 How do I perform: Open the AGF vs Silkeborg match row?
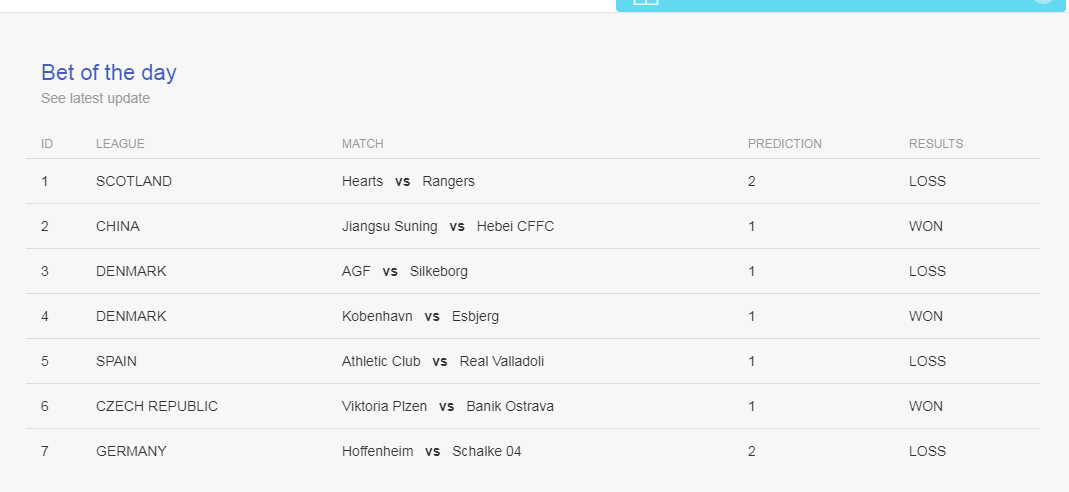533,271
